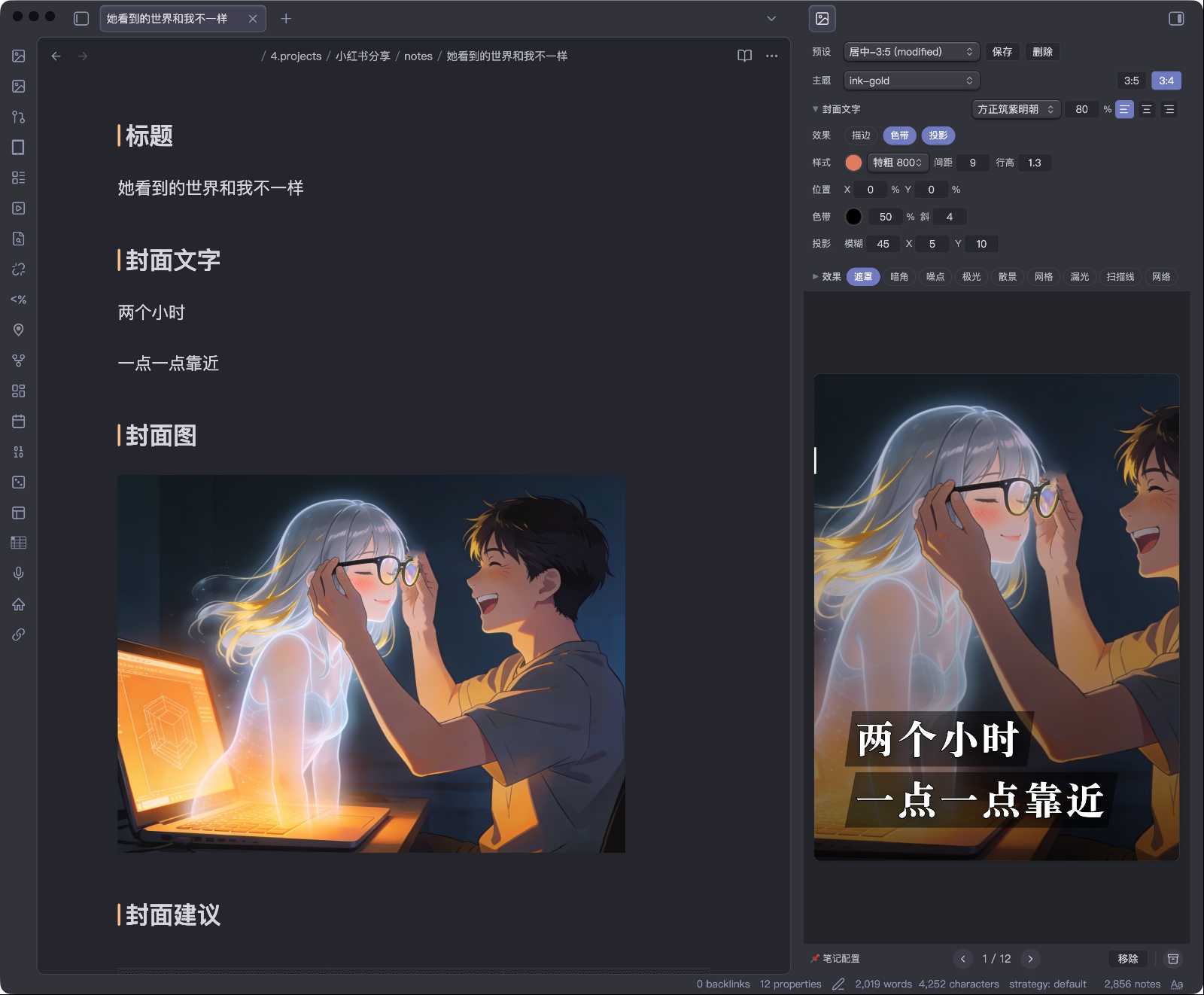
Task: Toggle the 描边 stroke effect
Action: click(861, 135)
